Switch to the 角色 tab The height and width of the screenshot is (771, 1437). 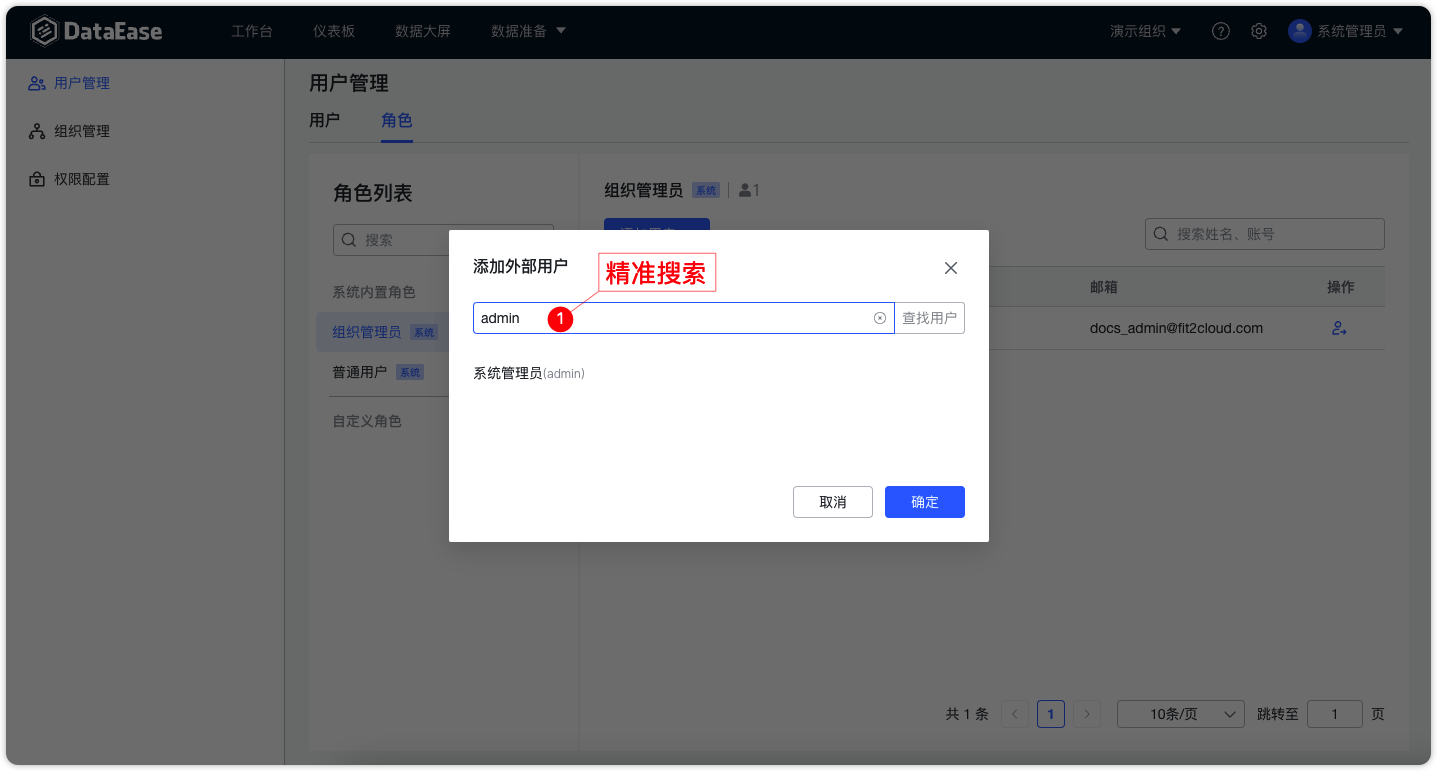397,120
